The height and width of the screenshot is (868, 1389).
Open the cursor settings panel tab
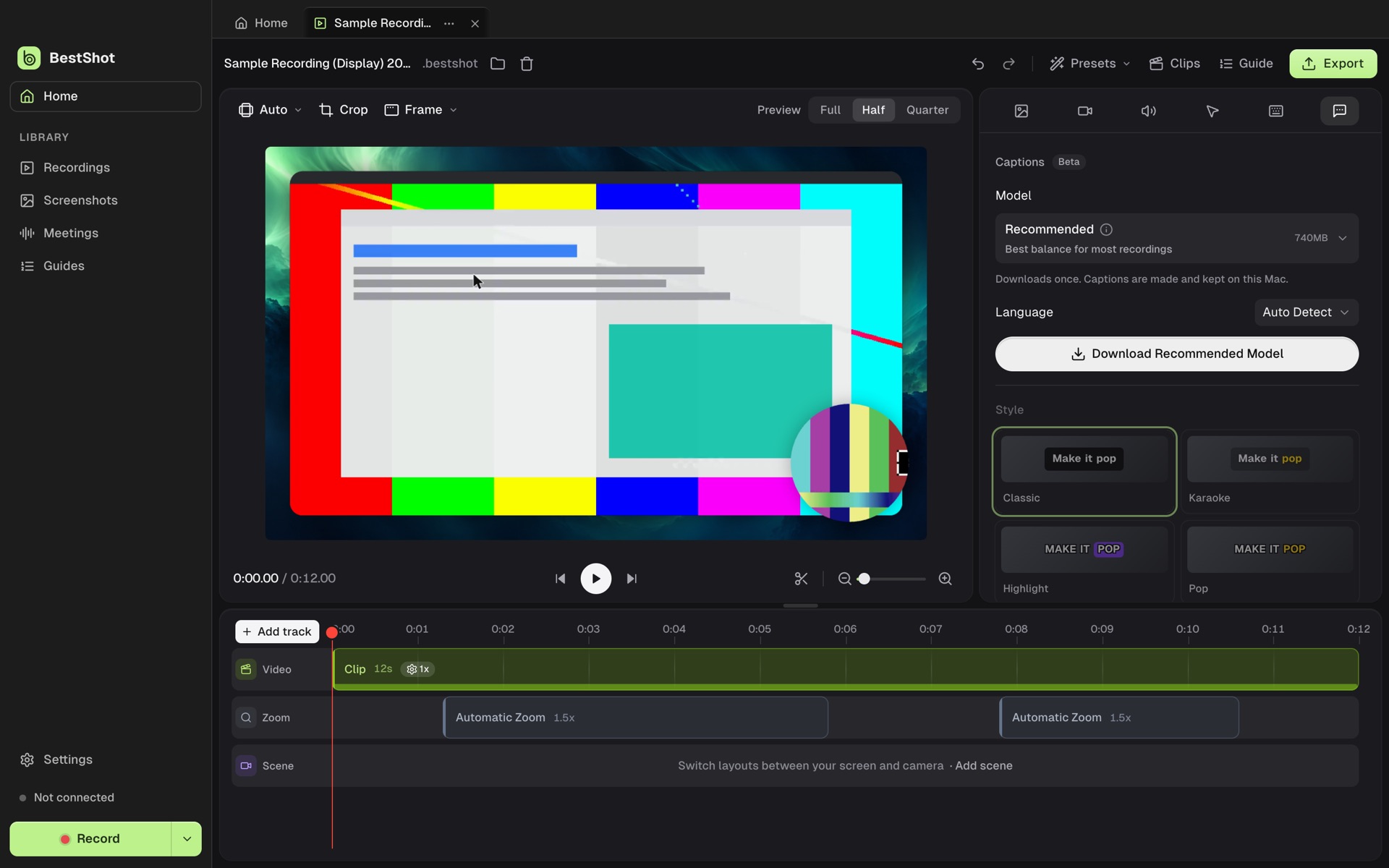point(1212,111)
